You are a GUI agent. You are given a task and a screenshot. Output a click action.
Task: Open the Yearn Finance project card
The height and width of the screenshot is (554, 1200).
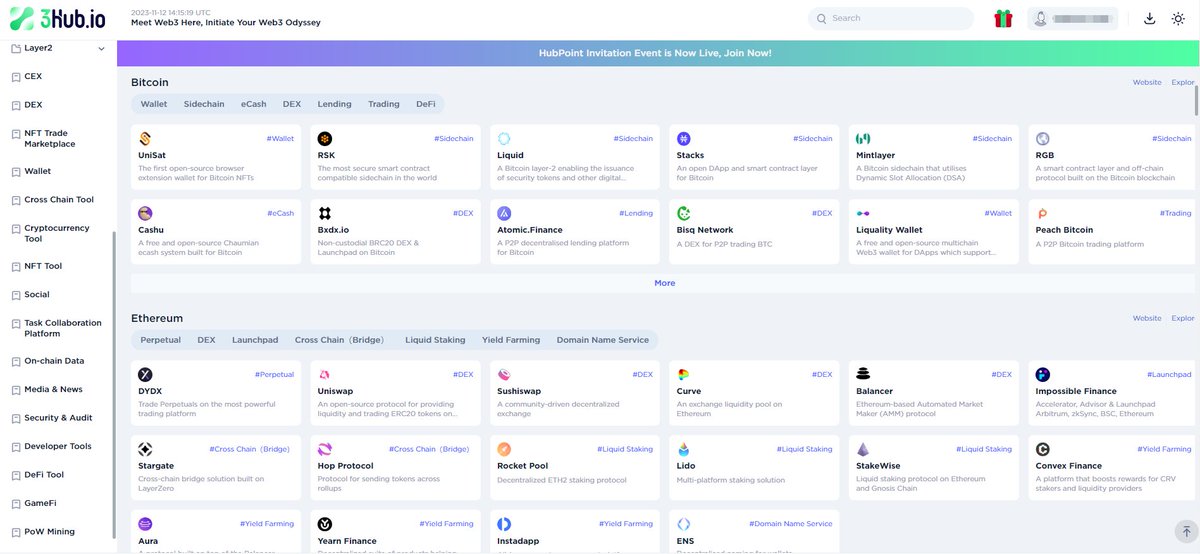(x=395, y=531)
